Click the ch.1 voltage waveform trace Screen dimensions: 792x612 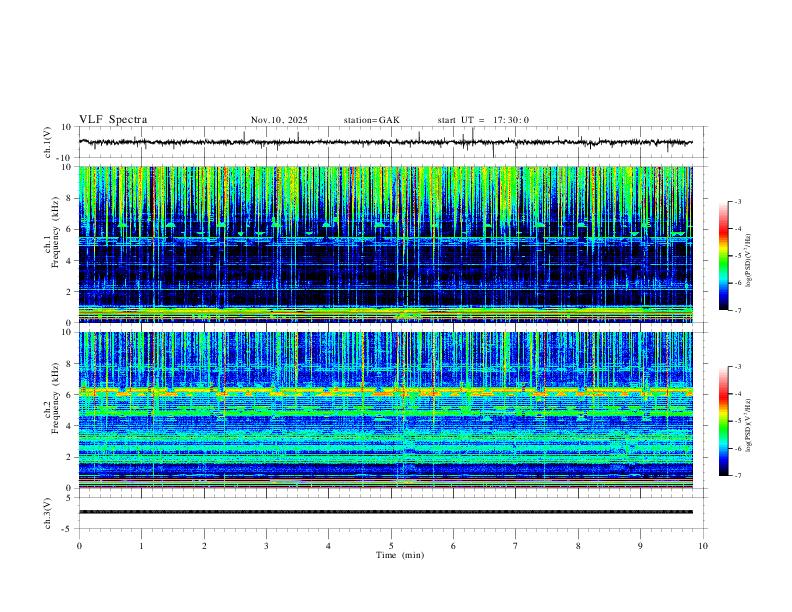pos(385,142)
